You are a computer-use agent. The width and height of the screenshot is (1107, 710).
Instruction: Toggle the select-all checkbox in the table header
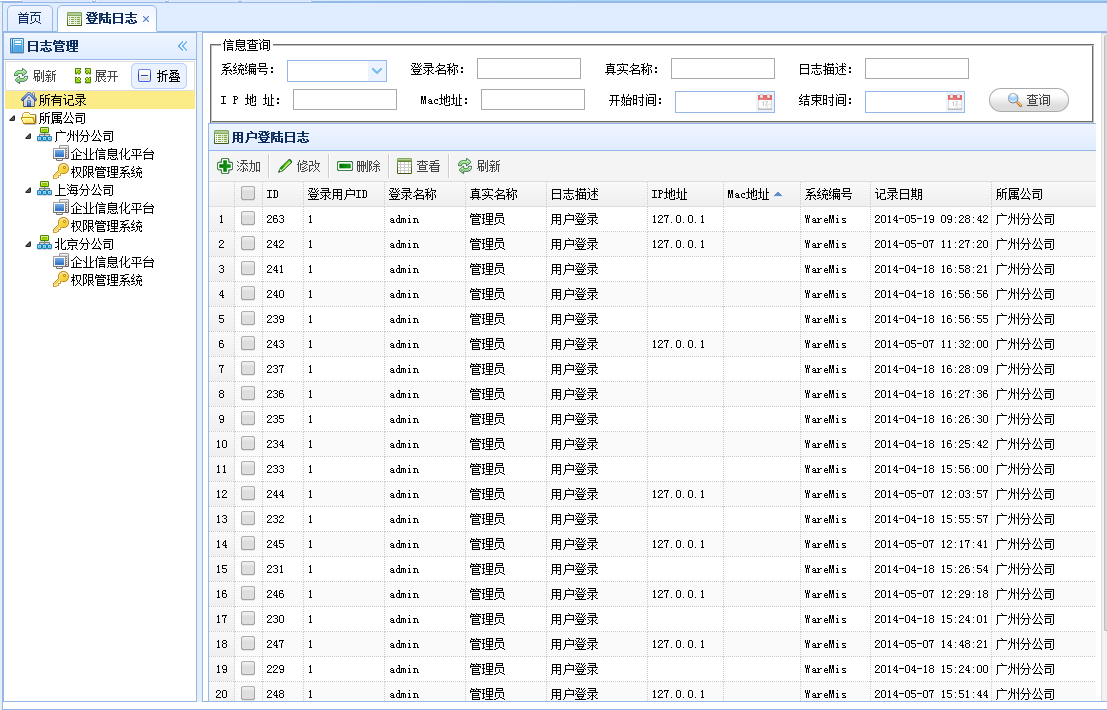(x=248, y=193)
